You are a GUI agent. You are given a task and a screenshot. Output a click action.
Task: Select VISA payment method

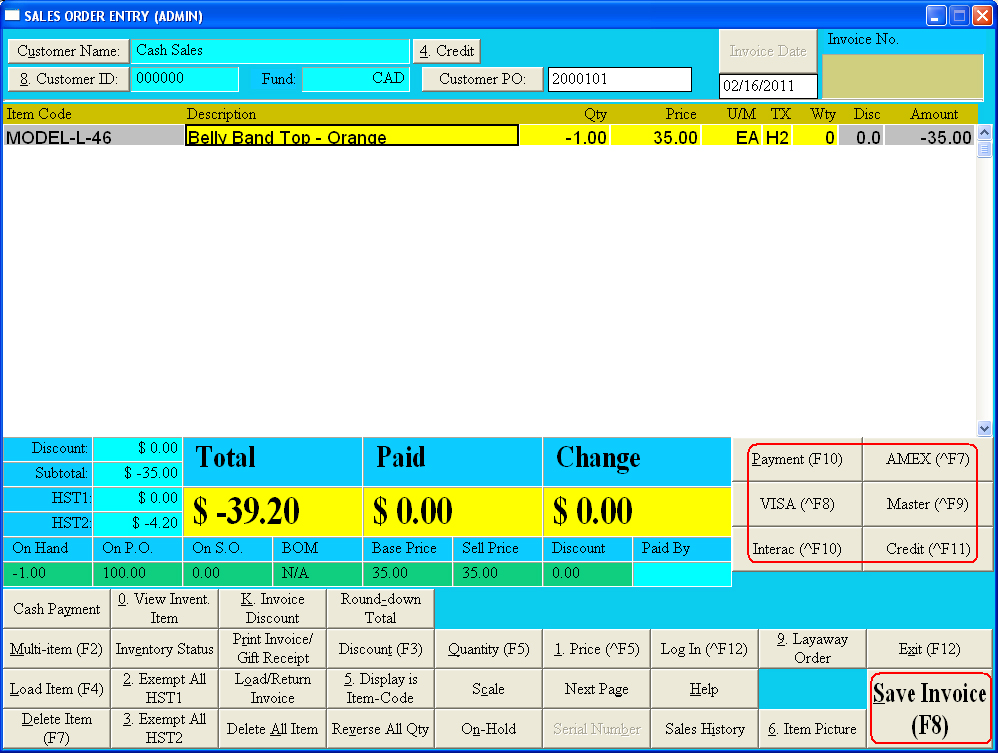pyautogui.click(x=796, y=504)
